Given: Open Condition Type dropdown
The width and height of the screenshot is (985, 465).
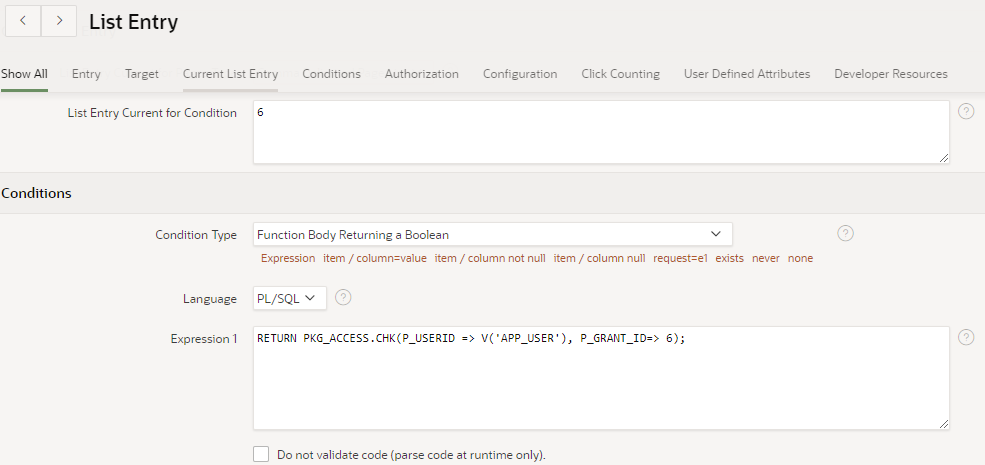Looking at the screenshot, I should 492,234.
